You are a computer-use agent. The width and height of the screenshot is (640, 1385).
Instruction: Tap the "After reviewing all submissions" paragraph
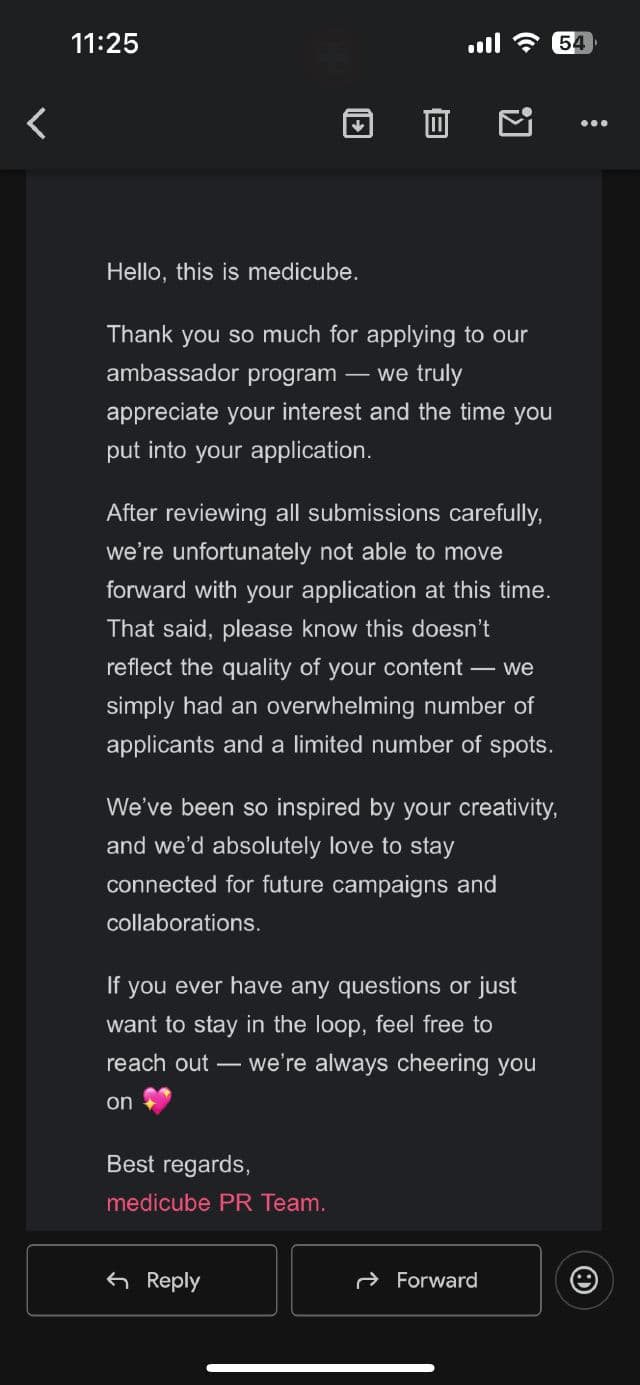click(x=330, y=629)
